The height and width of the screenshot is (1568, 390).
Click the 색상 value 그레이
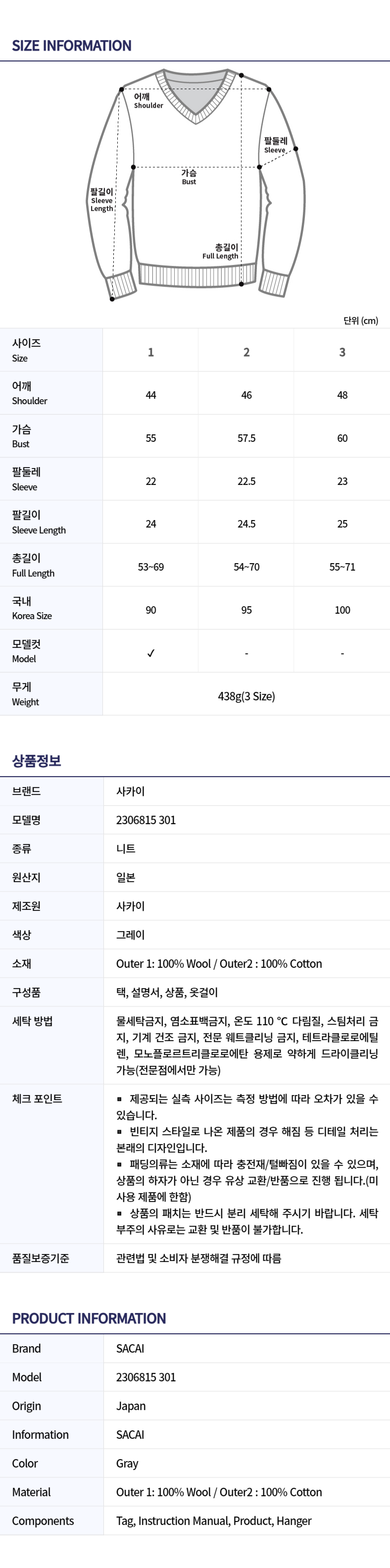130,935
